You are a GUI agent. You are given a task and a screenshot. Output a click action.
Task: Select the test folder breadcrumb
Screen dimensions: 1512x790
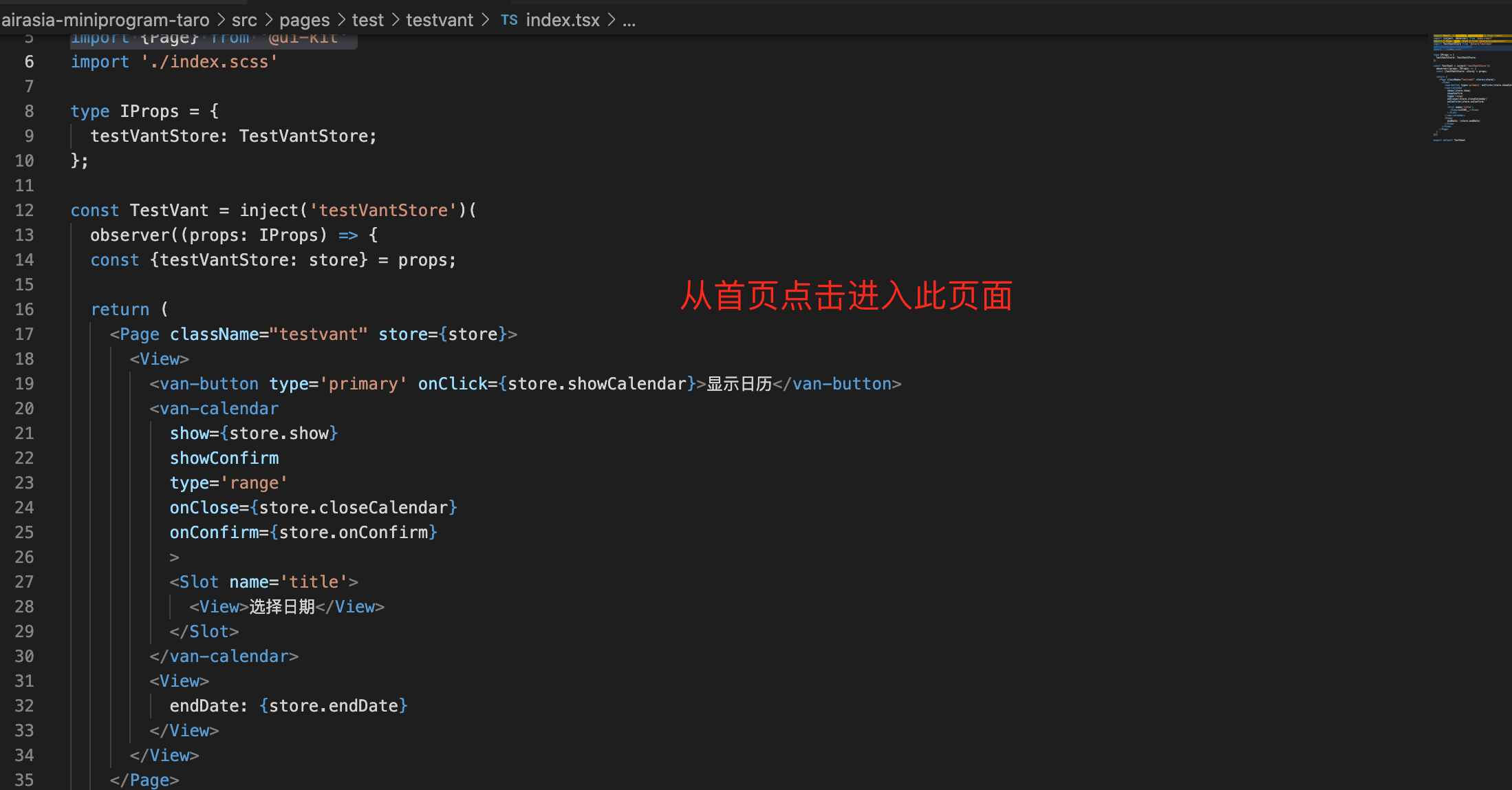(367, 20)
